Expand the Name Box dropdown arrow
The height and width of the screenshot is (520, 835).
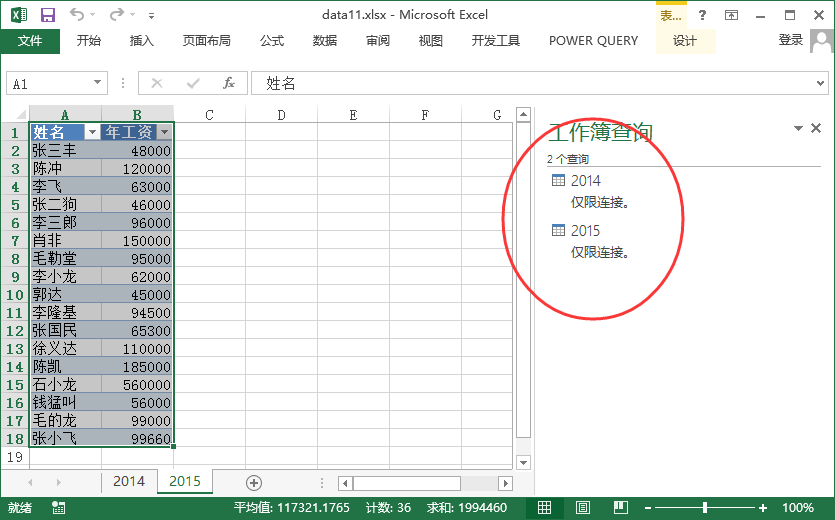click(x=97, y=83)
